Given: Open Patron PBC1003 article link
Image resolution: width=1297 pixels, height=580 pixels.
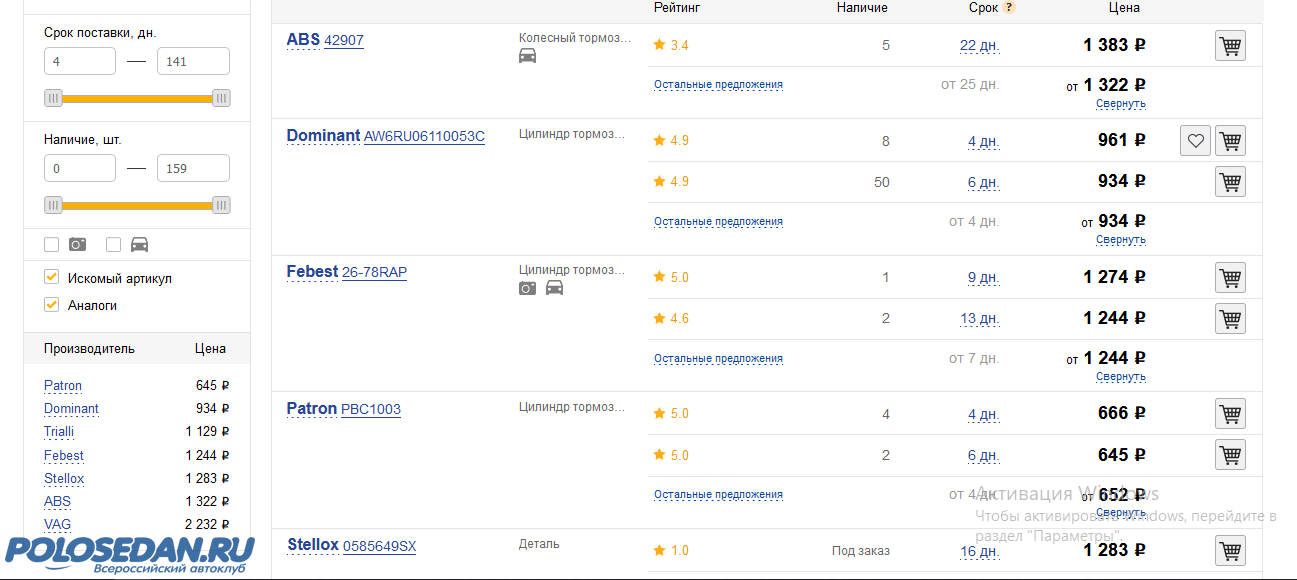Looking at the screenshot, I should (x=371, y=409).
